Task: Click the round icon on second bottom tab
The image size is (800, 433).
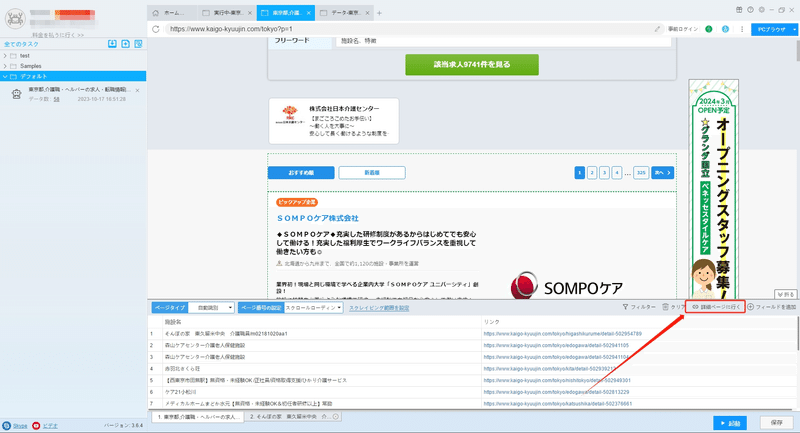Action: [336, 417]
